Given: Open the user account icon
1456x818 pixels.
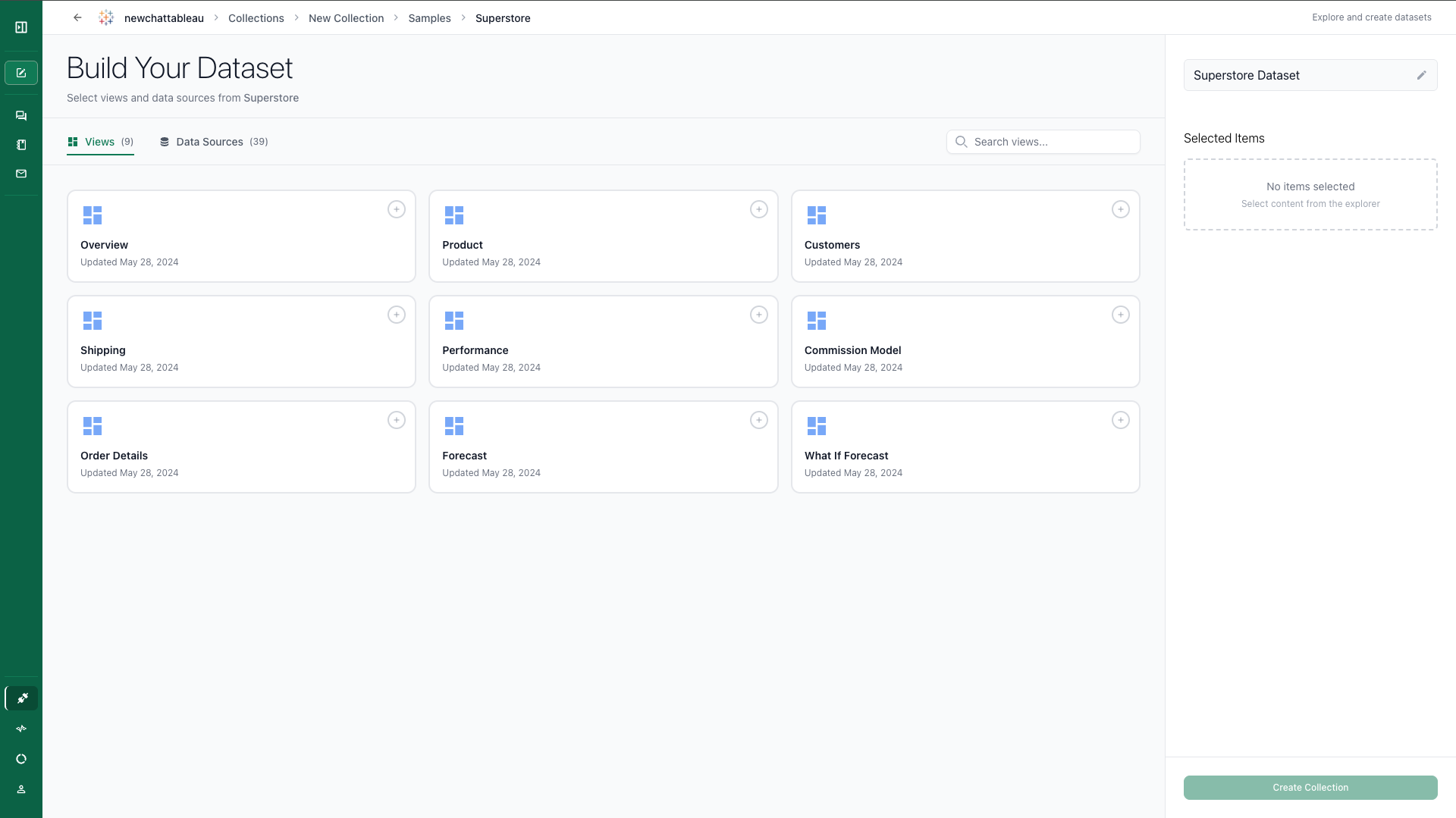Looking at the screenshot, I should [21, 788].
